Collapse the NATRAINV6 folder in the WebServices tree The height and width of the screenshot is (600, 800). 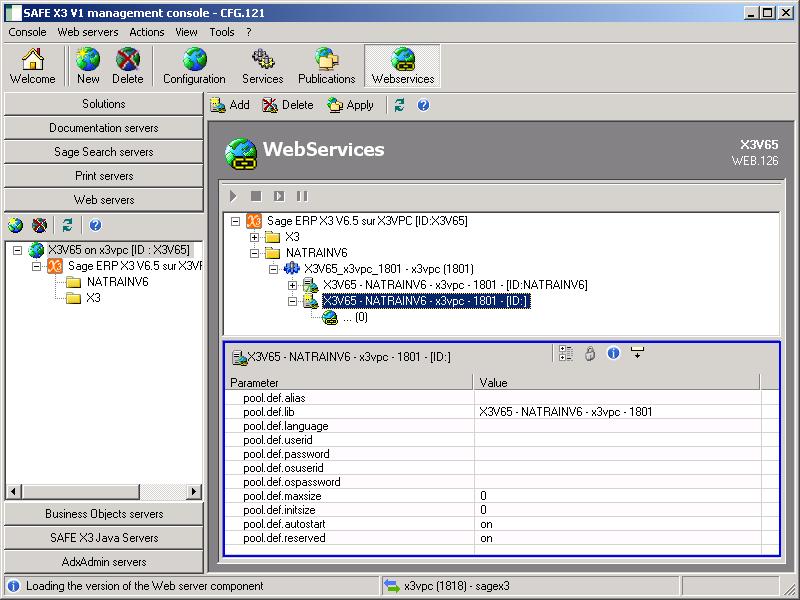[254, 253]
